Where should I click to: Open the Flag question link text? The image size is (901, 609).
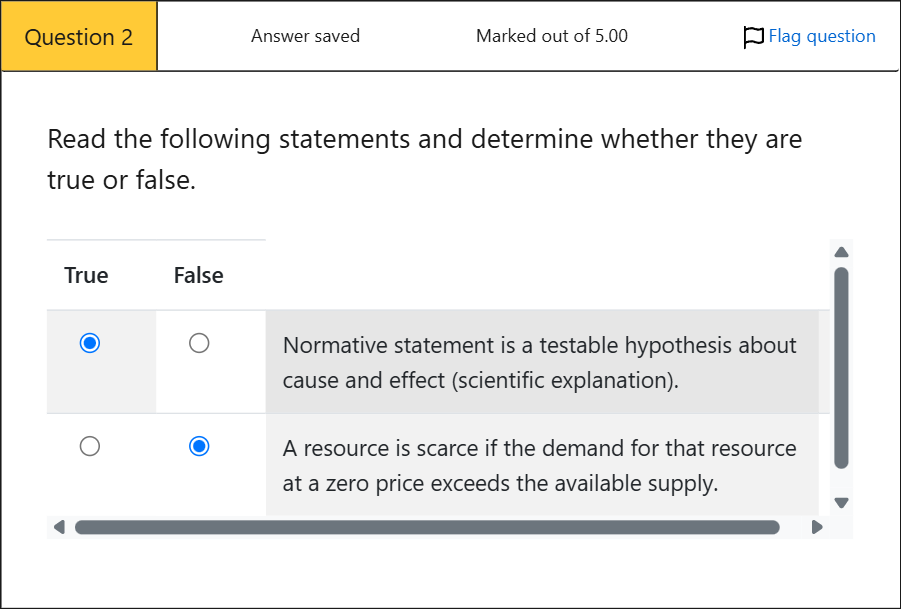(x=821, y=37)
